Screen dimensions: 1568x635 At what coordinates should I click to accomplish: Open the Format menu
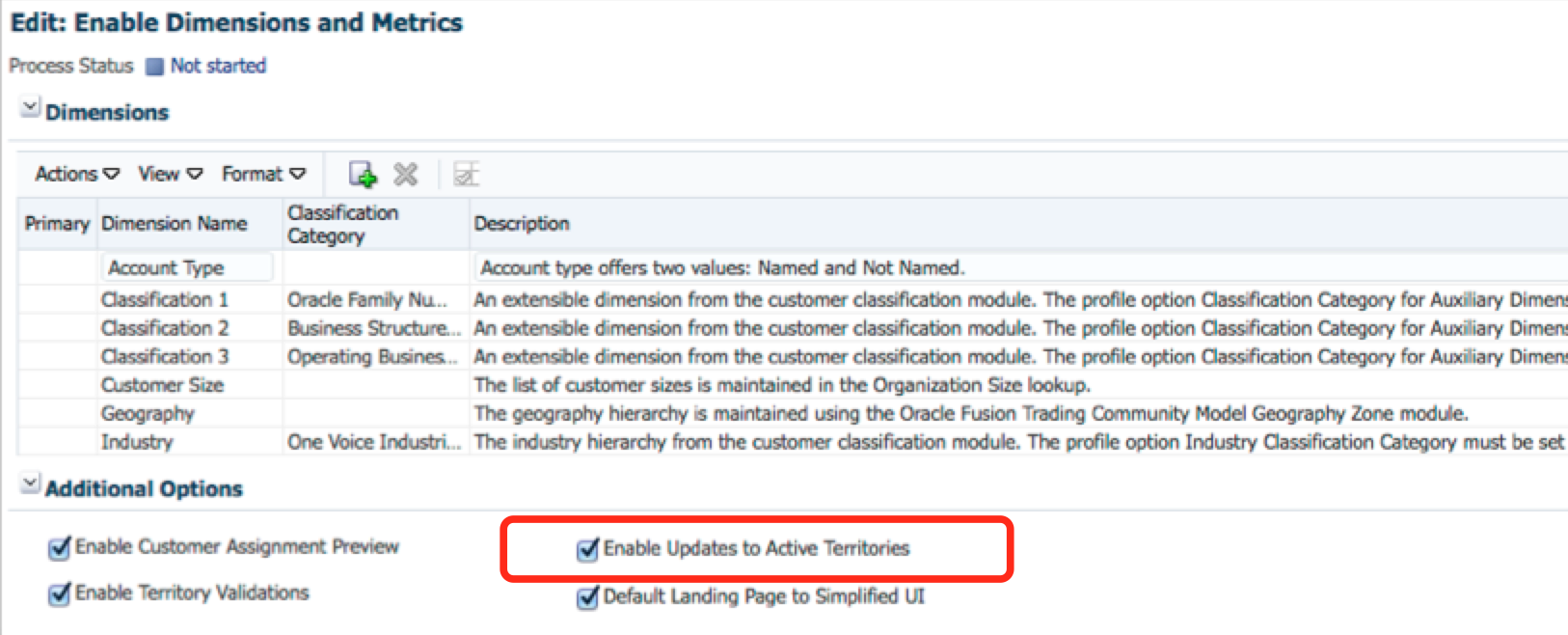click(x=263, y=174)
